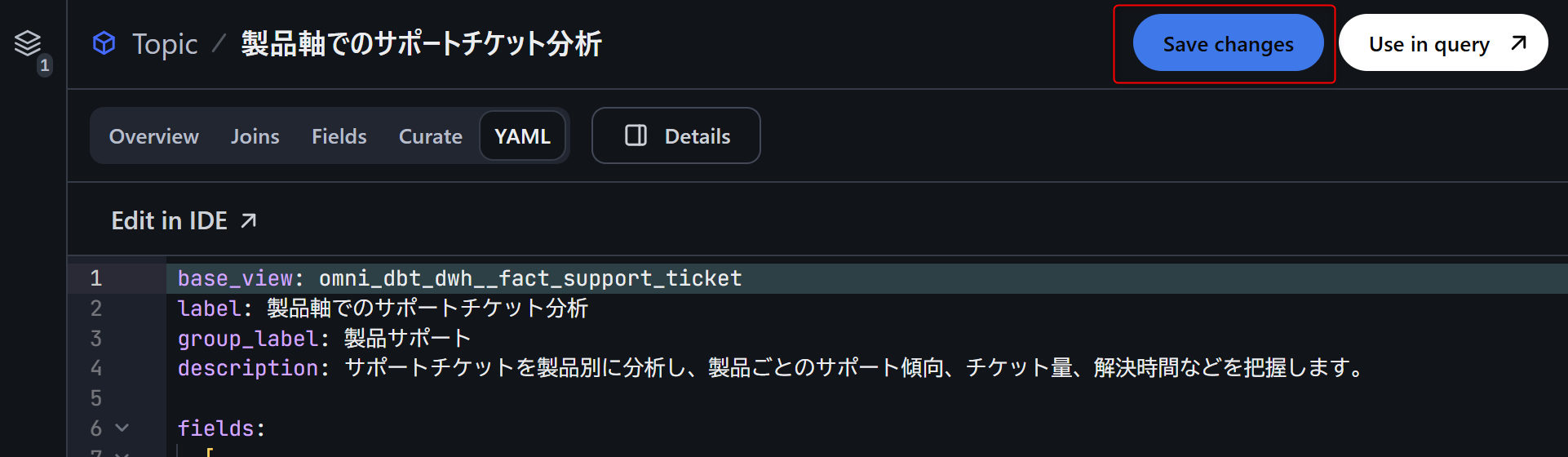Collapse the fields block on line 6
The image size is (1568, 457).
122,428
